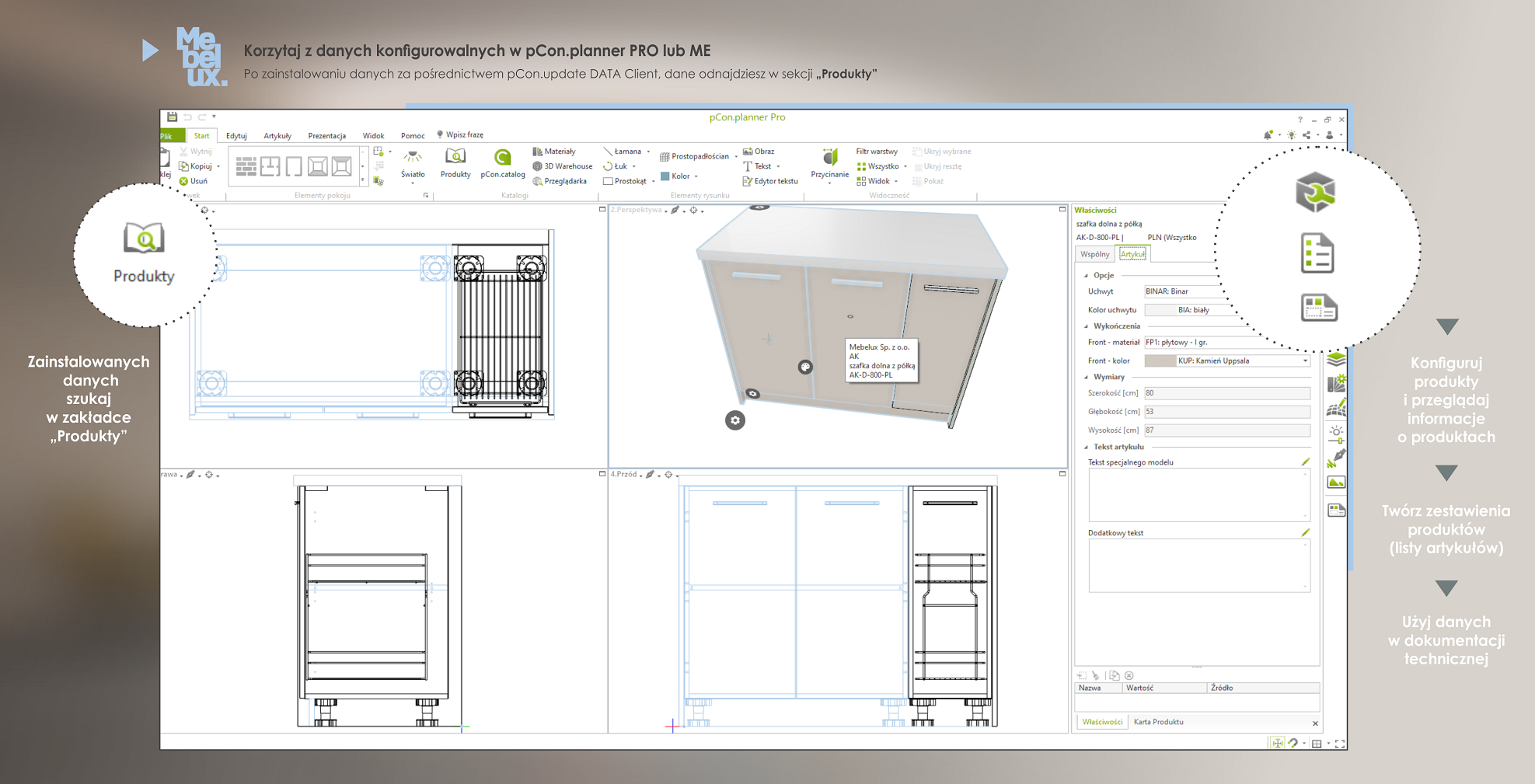Click the Źródło column header
The height and width of the screenshot is (784, 1535).
coord(1263,688)
